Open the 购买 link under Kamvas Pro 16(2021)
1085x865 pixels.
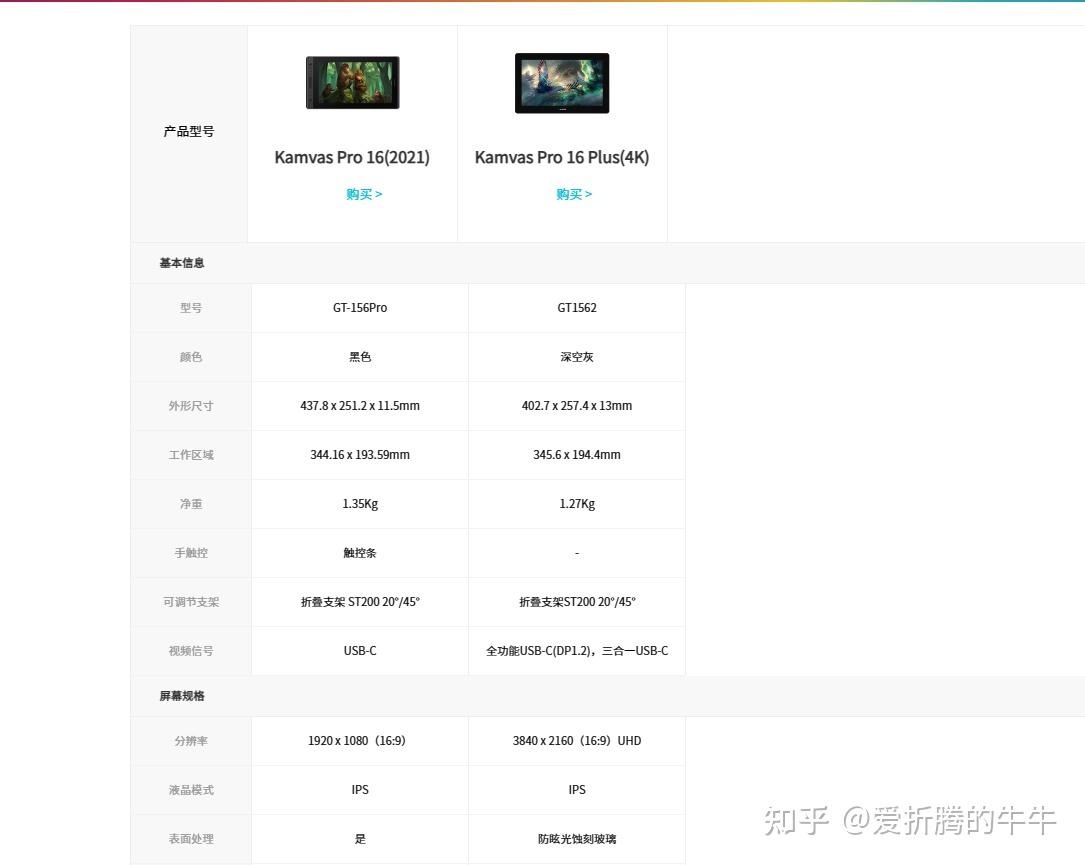pyautogui.click(x=364, y=194)
